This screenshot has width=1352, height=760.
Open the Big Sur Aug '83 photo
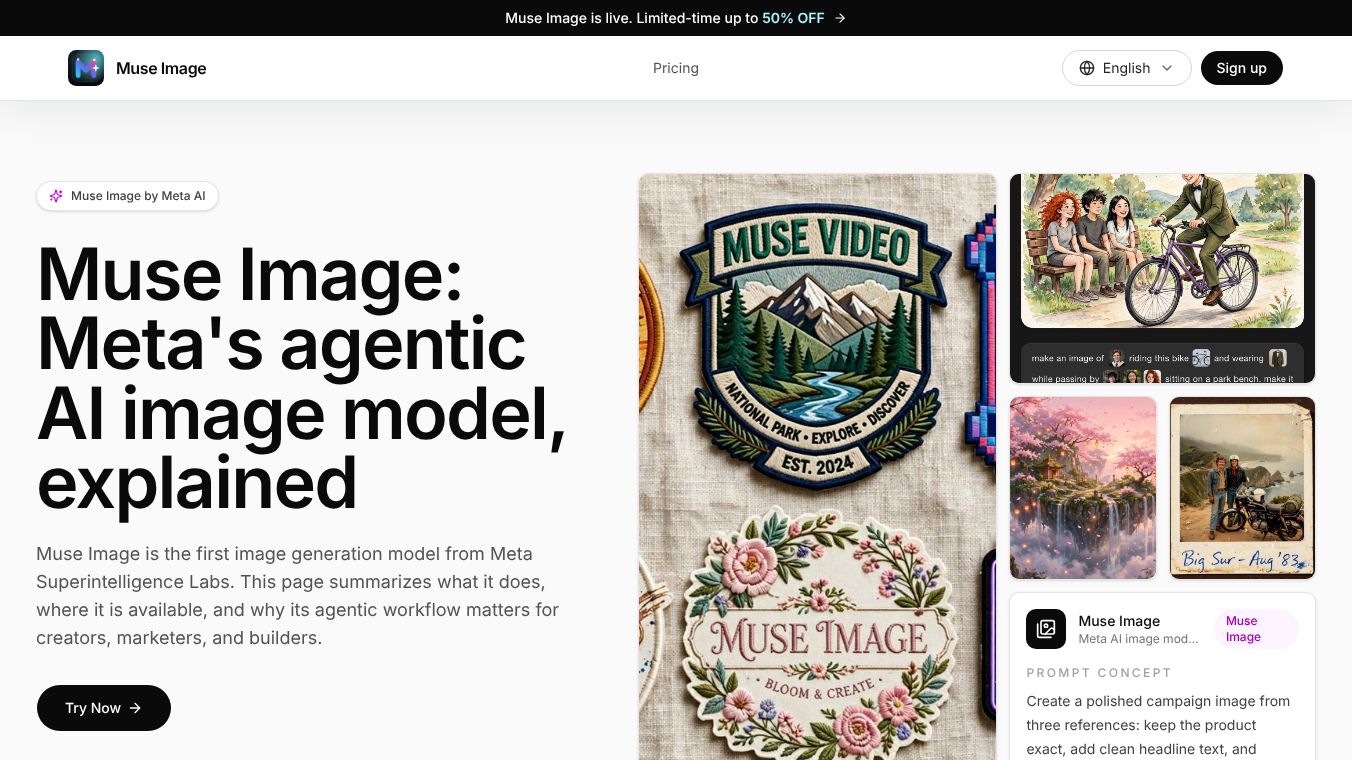pyautogui.click(x=1242, y=488)
